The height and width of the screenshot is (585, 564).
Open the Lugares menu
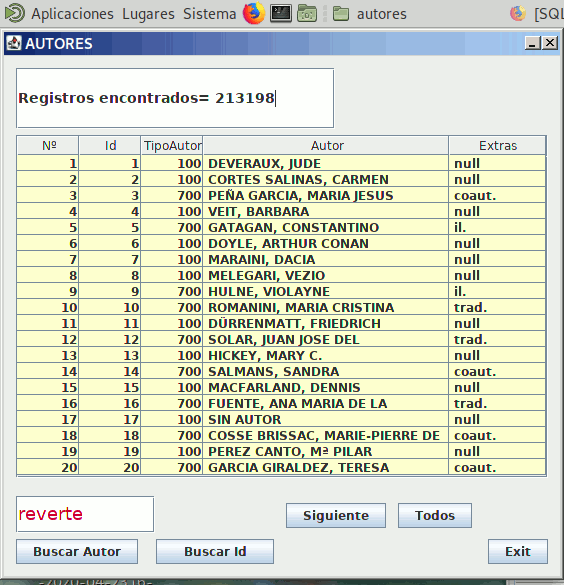coord(148,14)
